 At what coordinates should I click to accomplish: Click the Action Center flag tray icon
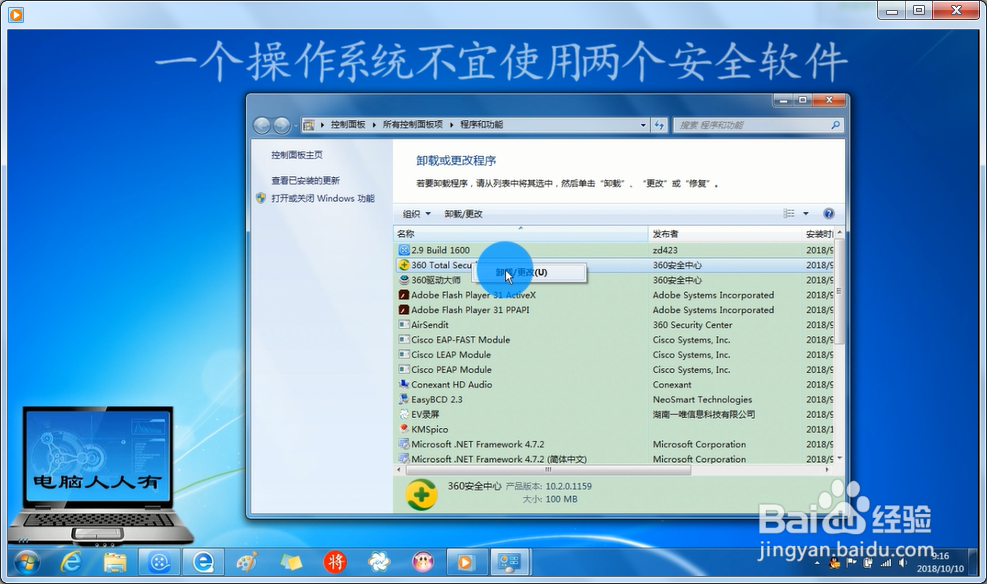pos(852,563)
